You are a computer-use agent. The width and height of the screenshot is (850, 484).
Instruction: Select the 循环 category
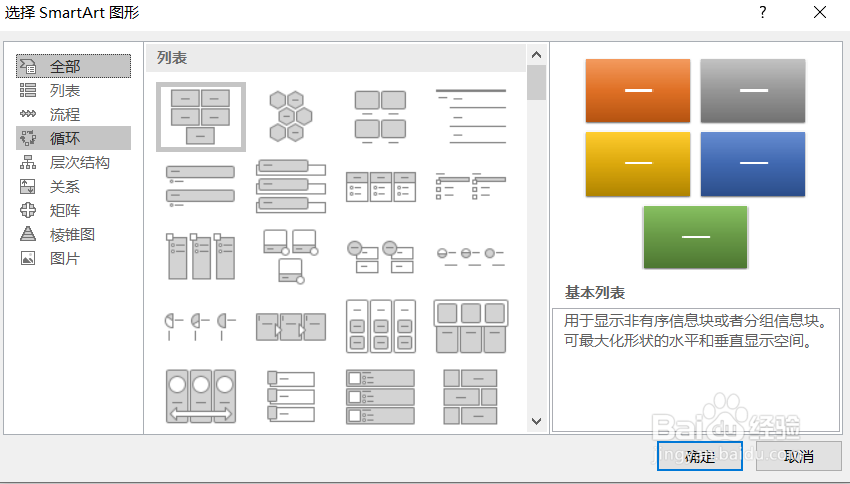(x=74, y=138)
